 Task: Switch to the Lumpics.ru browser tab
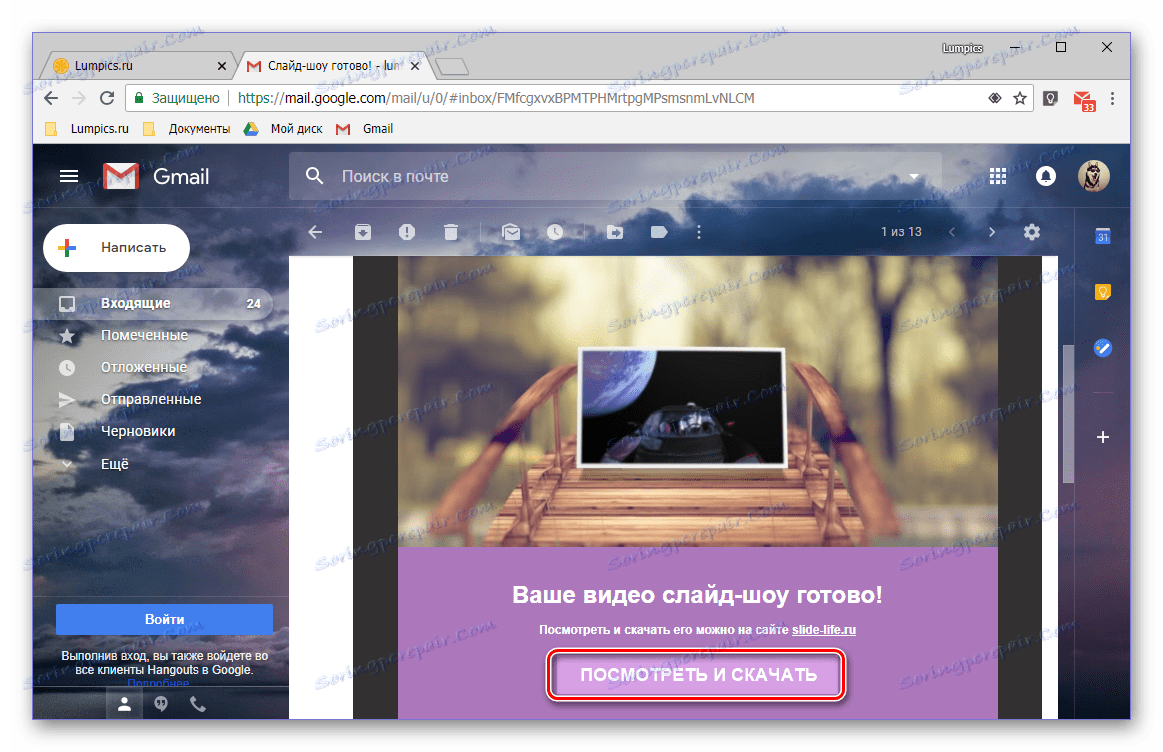(137, 66)
